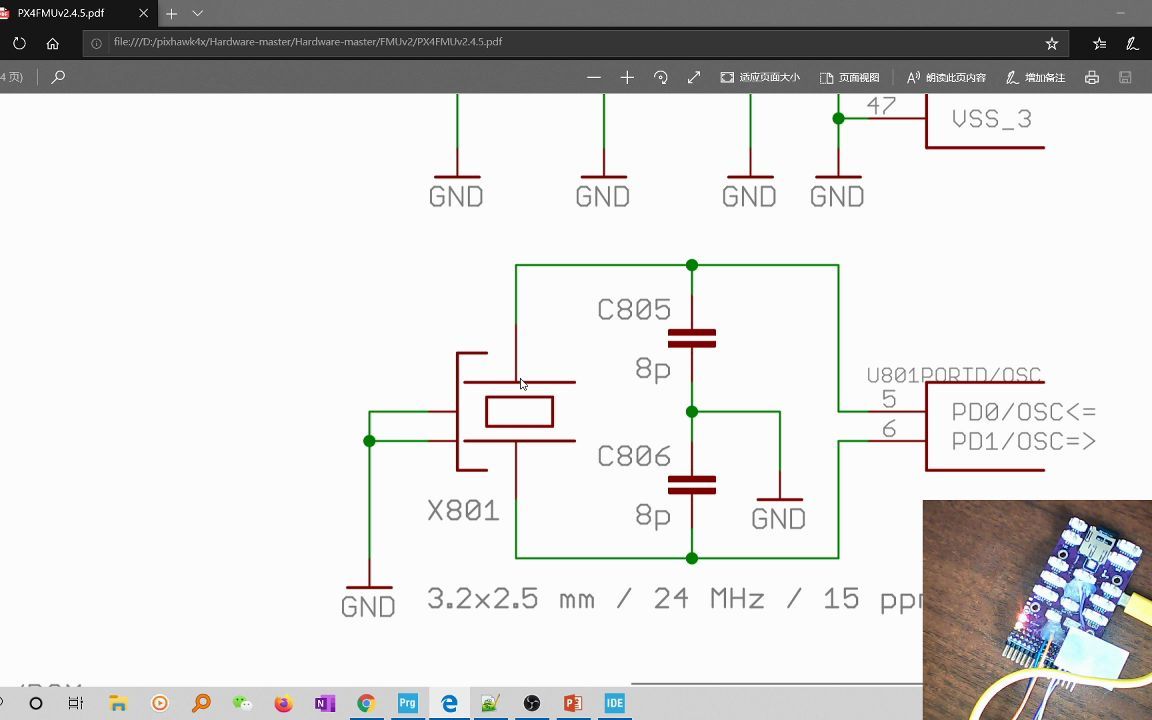1152x720 pixels.
Task: Toggle full screen with the diagonal arrow icon
Action: (x=694, y=77)
